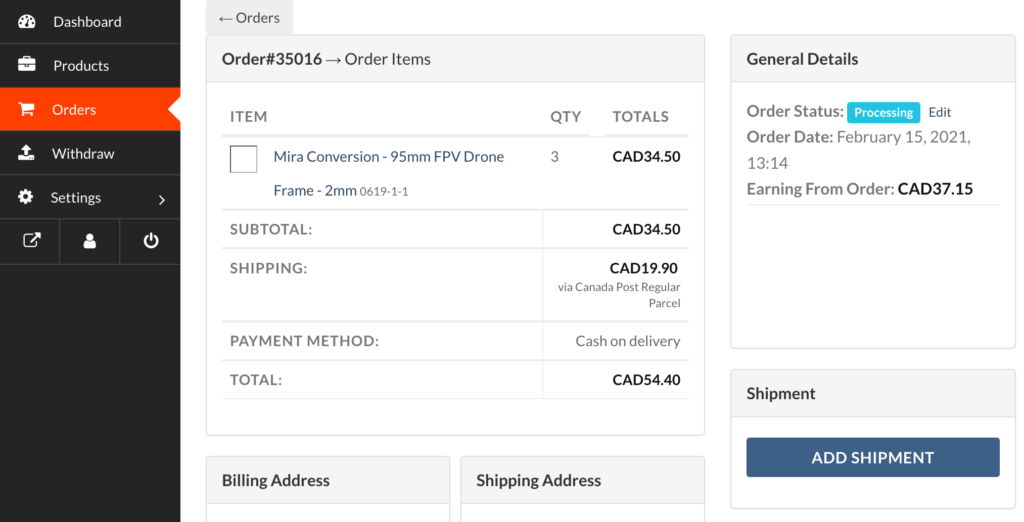
Task: Click the Withdraw upload icon
Action: [x=27, y=154]
